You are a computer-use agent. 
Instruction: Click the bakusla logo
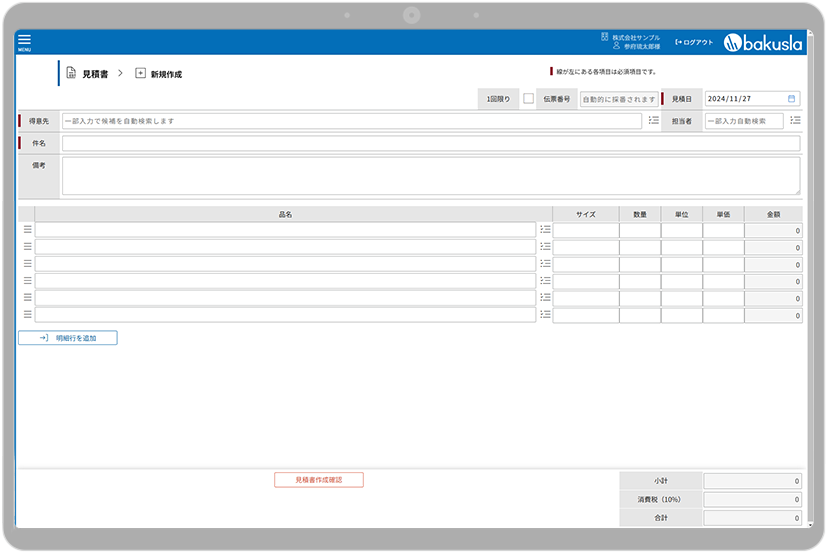[763, 42]
